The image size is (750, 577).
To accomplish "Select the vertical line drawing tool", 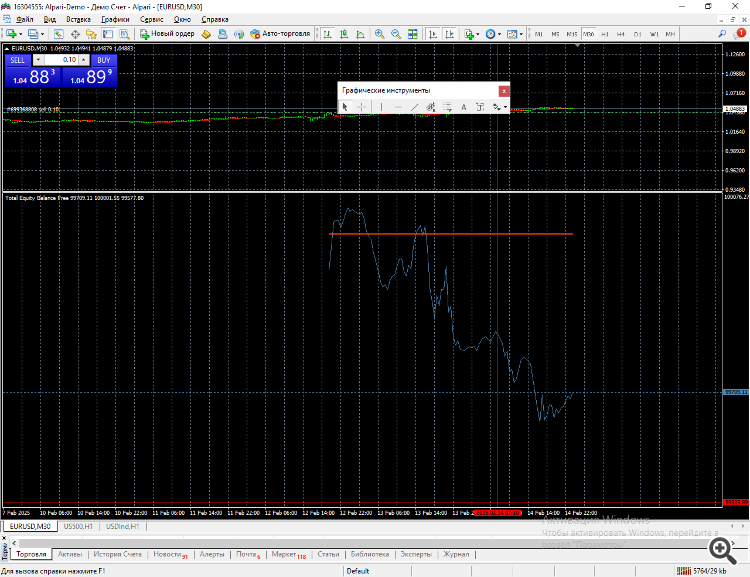I will (x=381, y=107).
